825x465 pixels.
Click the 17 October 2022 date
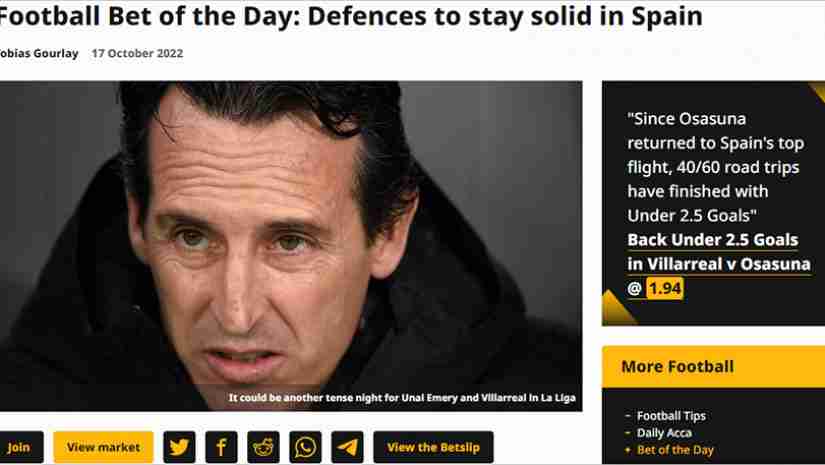[x=137, y=53]
